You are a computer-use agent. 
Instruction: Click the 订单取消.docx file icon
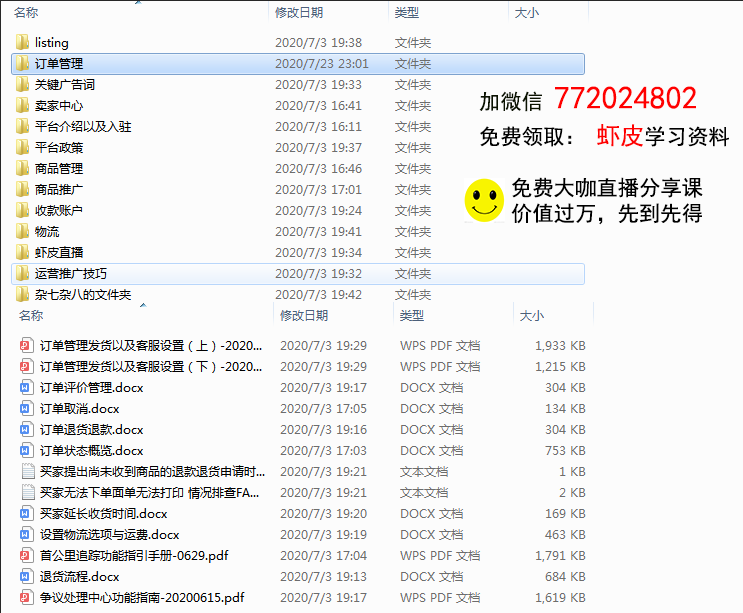point(27,408)
